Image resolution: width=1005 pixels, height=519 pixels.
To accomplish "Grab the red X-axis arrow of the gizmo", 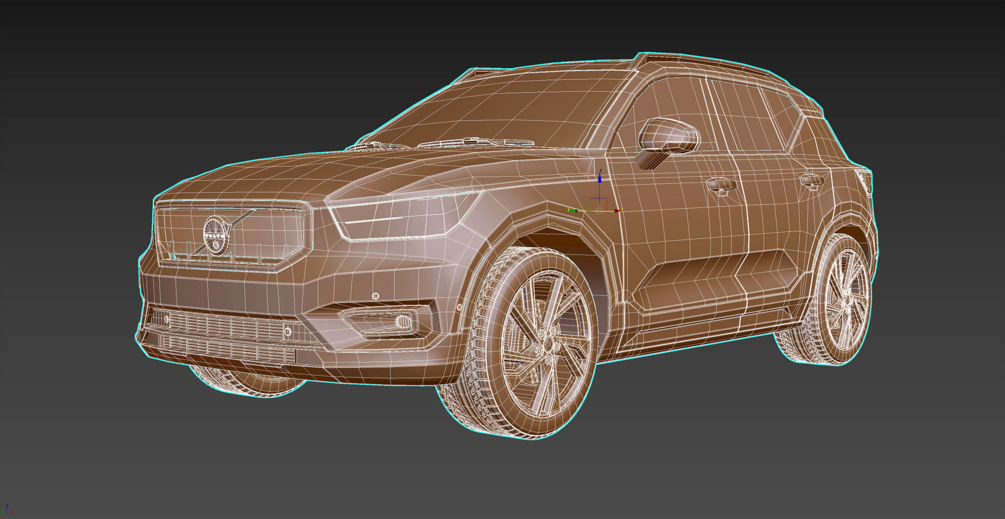I will (x=617, y=210).
